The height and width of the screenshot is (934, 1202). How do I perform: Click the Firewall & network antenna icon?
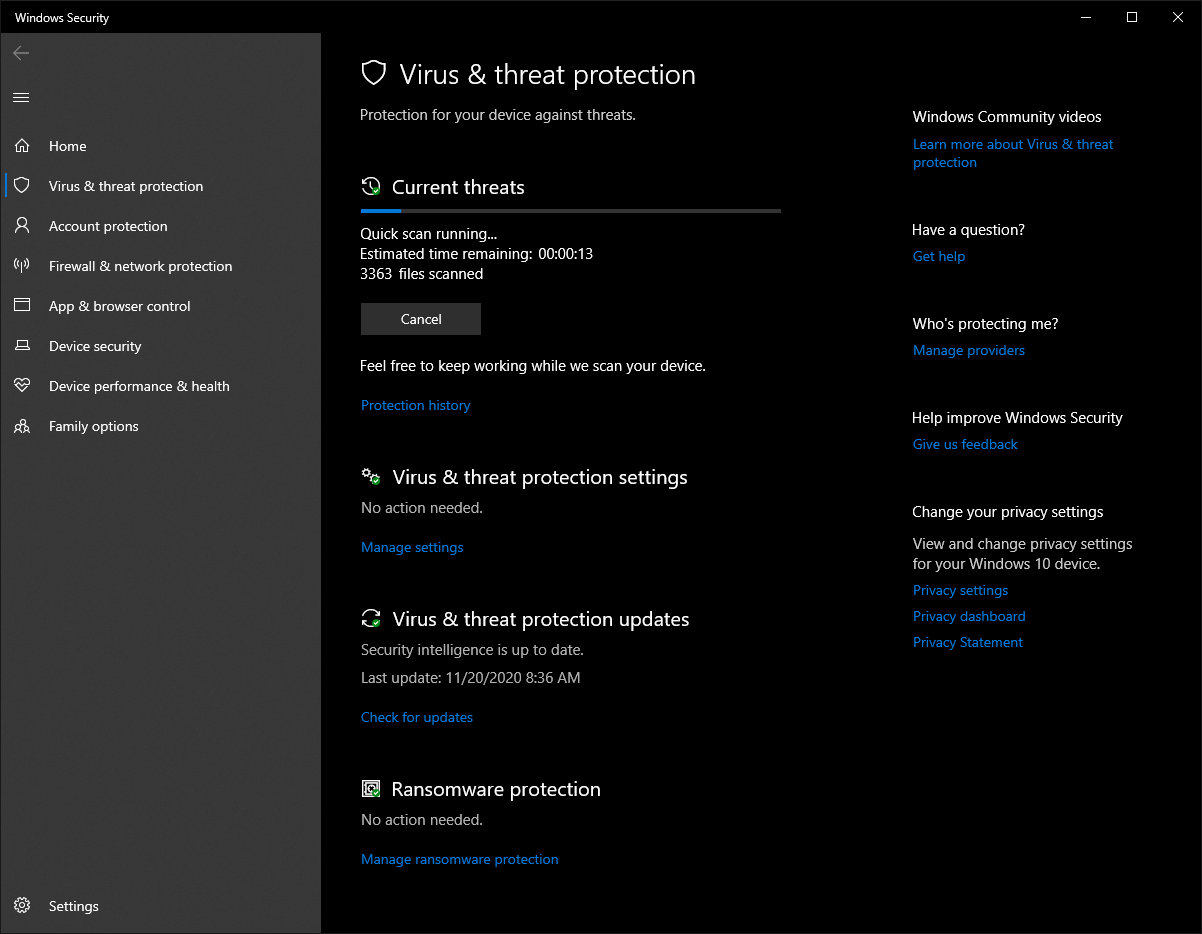22,266
